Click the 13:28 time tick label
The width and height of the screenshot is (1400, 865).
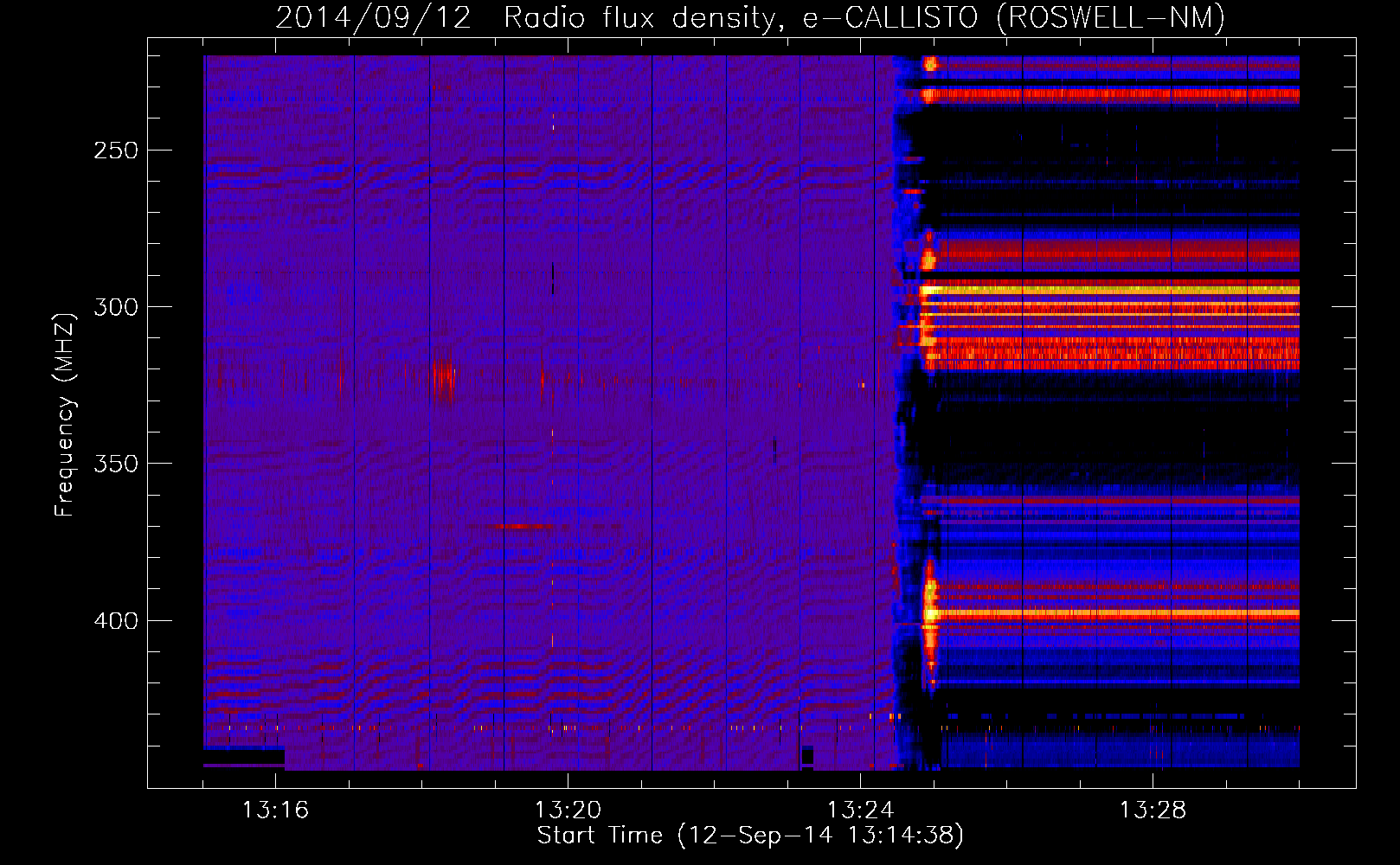1153,810
